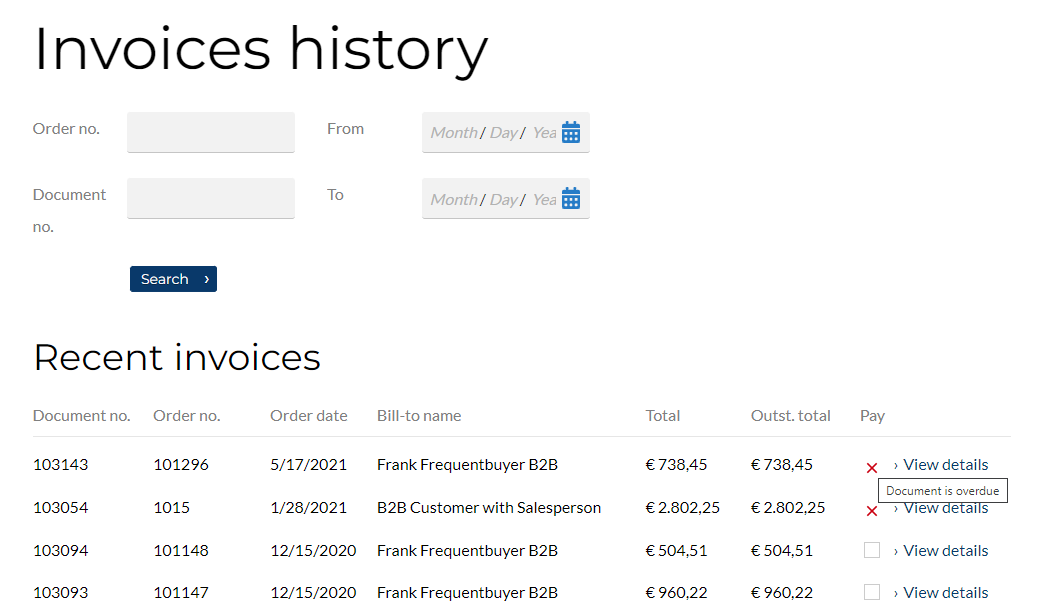Open the From date calendar picker

tap(571, 133)
